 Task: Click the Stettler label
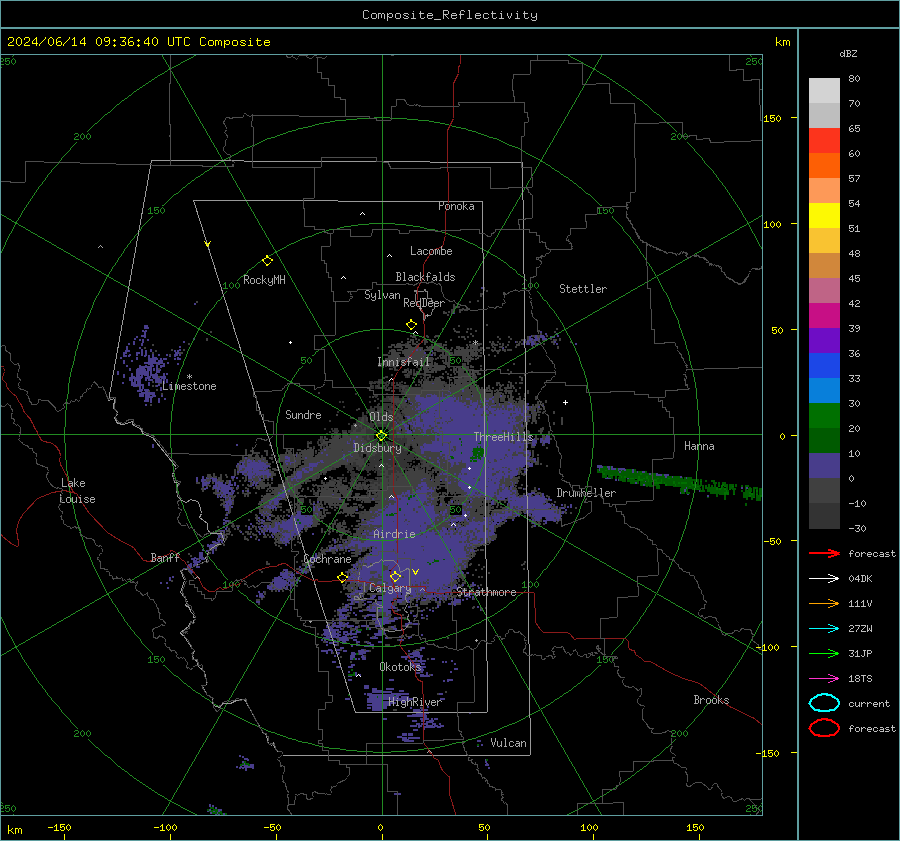[x=583, y=289]
